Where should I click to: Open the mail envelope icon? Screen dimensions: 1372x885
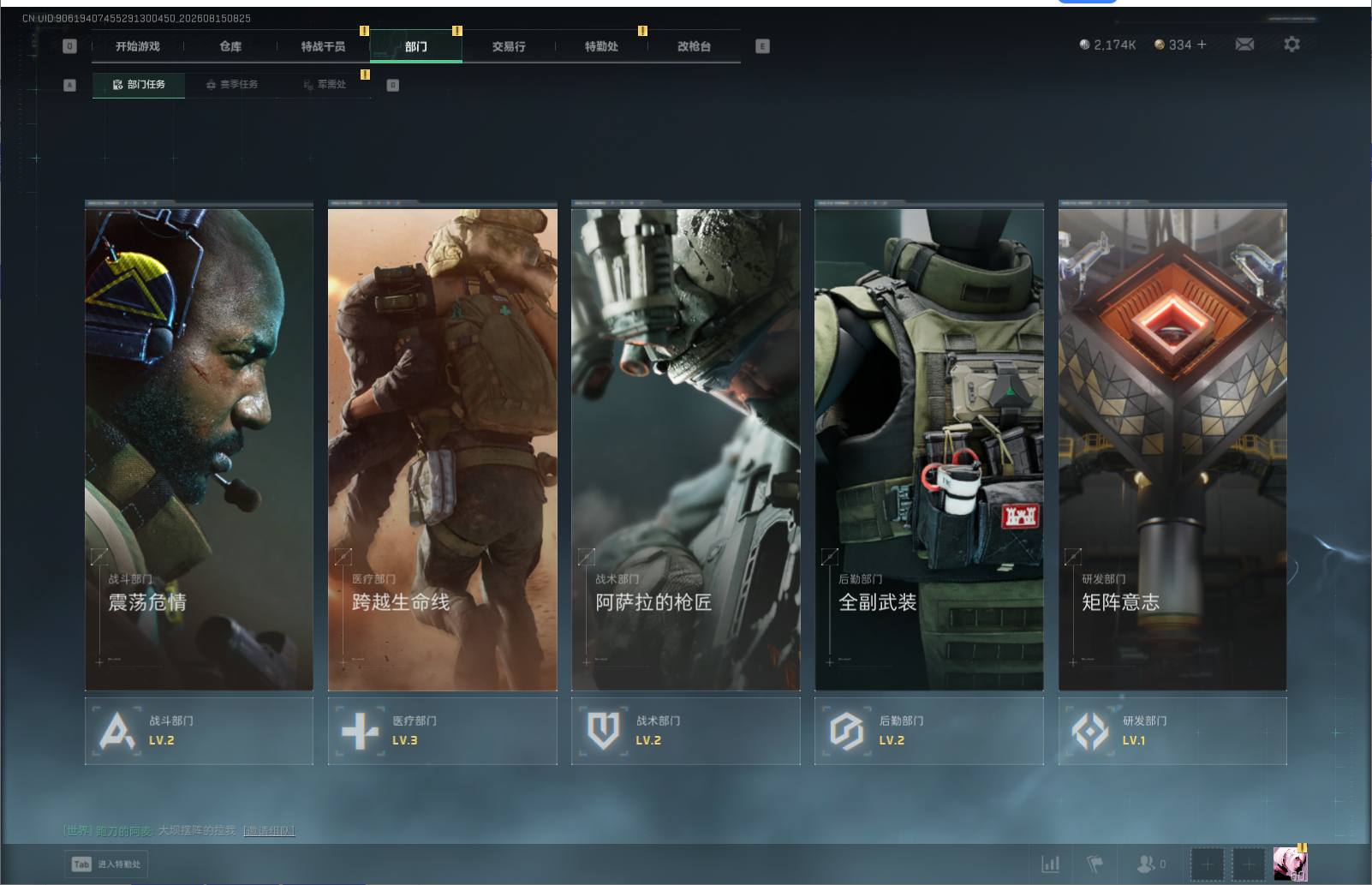pos(1244,45)
